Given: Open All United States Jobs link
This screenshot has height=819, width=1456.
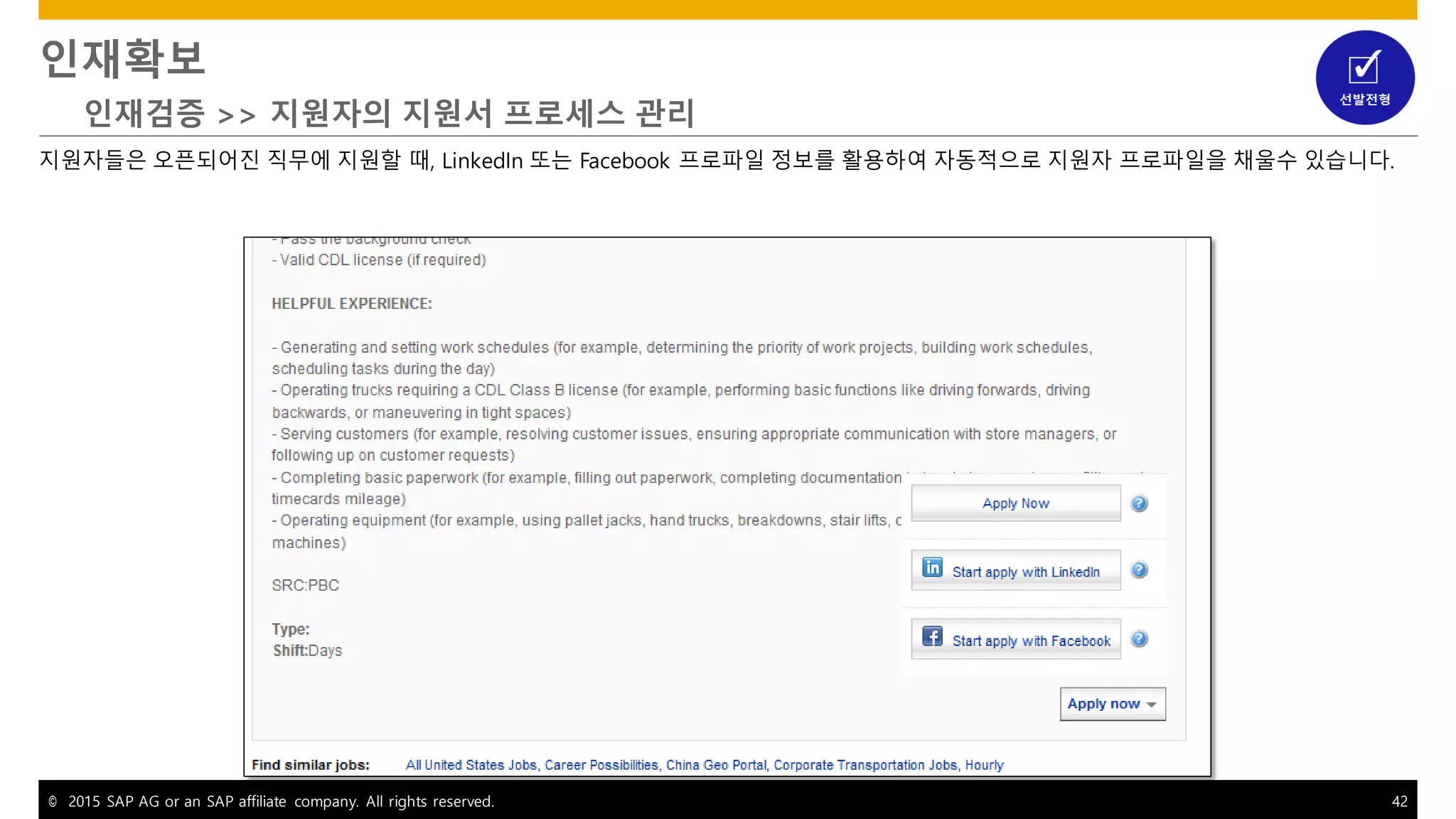Looking at the screenshot, I should 471,765.
